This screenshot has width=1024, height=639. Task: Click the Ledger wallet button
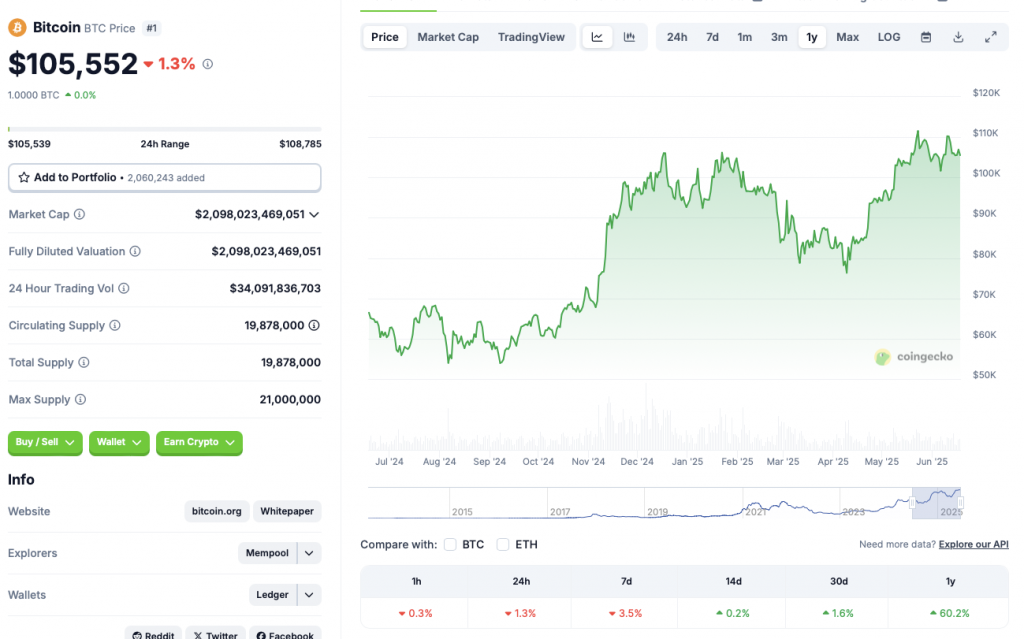pos(272,595)
